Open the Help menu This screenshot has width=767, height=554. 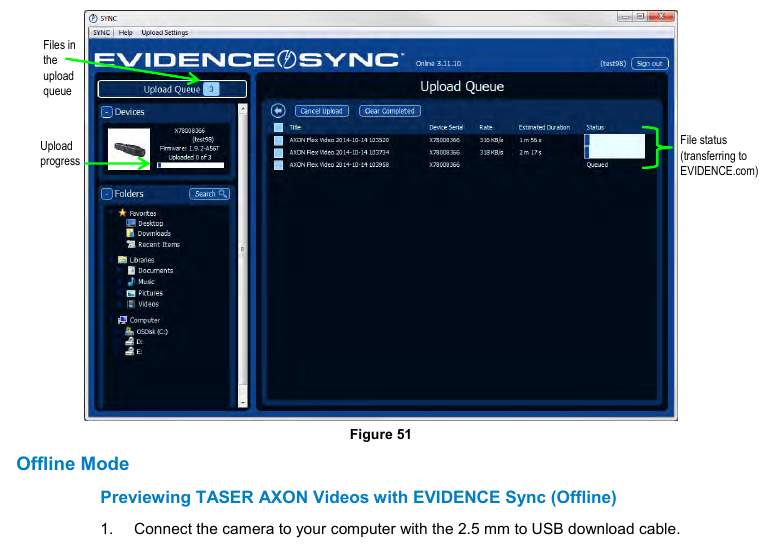tap(126, 32)
